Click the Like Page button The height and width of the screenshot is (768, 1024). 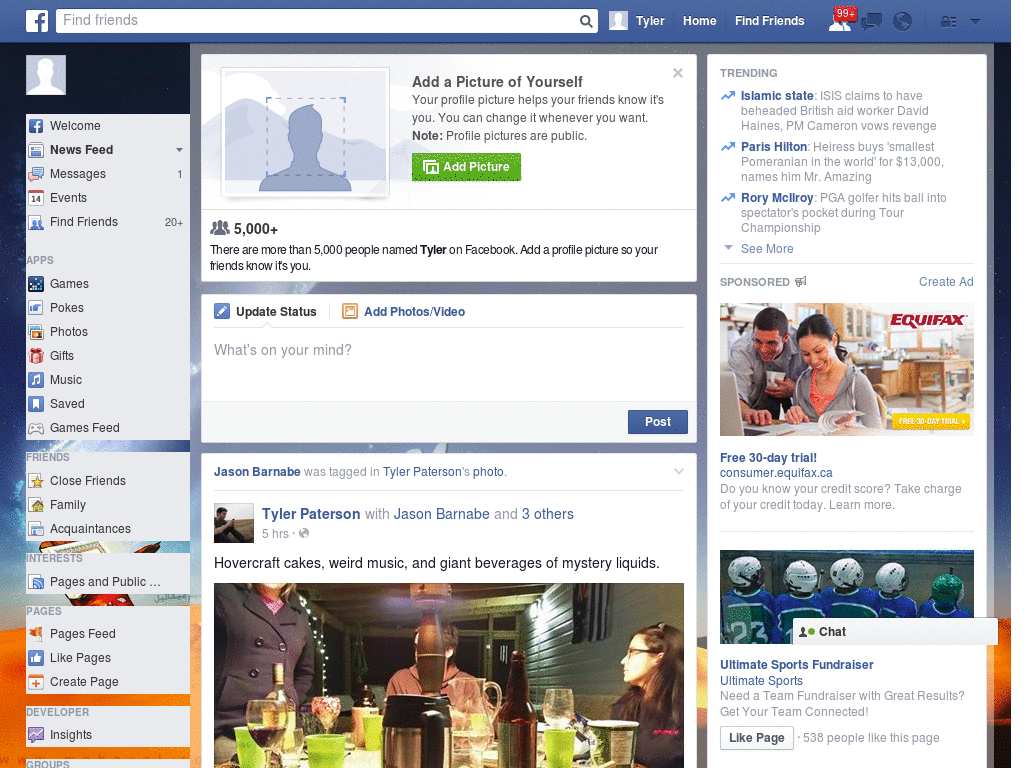756,738
